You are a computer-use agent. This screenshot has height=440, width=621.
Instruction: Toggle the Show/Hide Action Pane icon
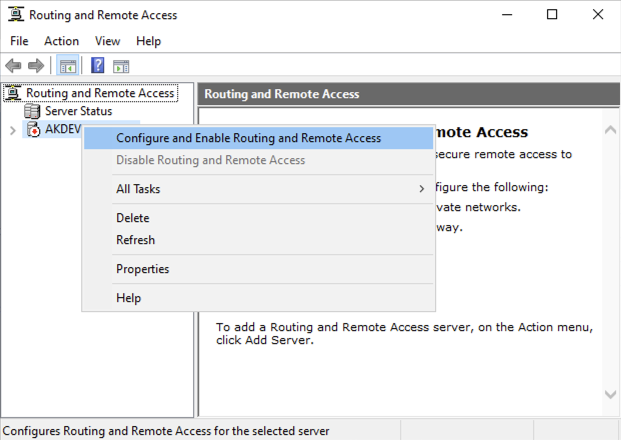point(121,66)
